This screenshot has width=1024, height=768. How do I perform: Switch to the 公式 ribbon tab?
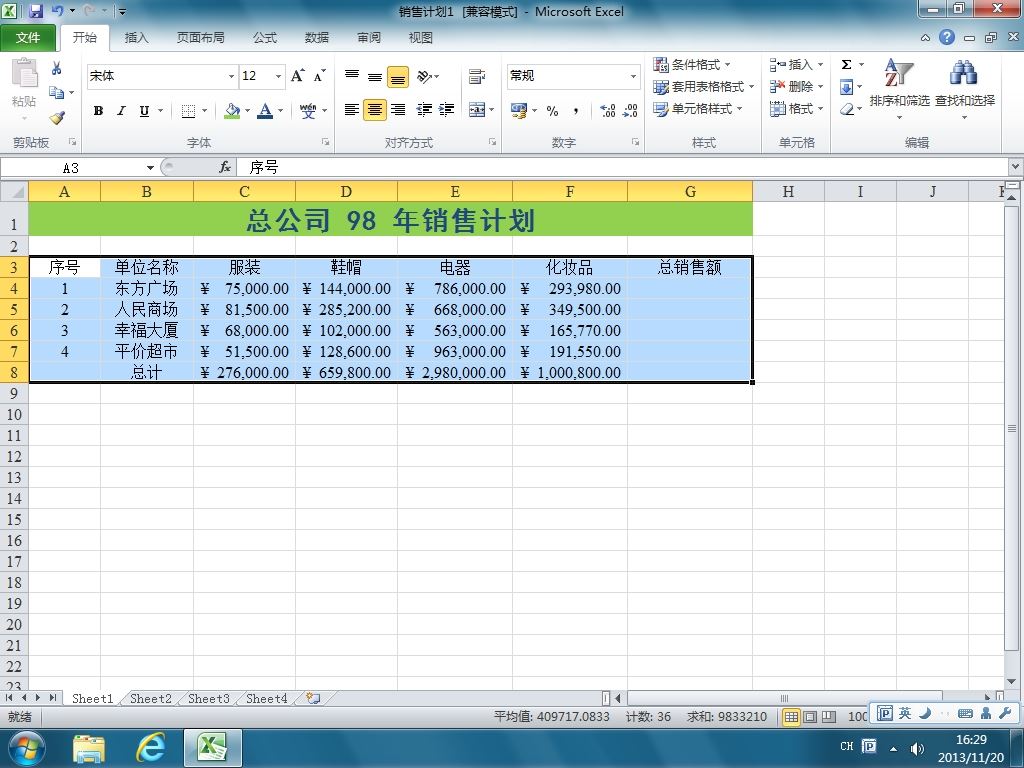[264, 38]
